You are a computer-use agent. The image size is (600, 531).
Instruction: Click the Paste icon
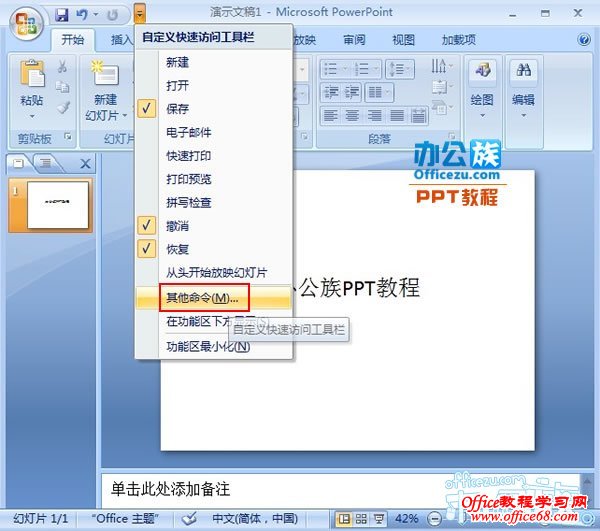coord(32,73)
